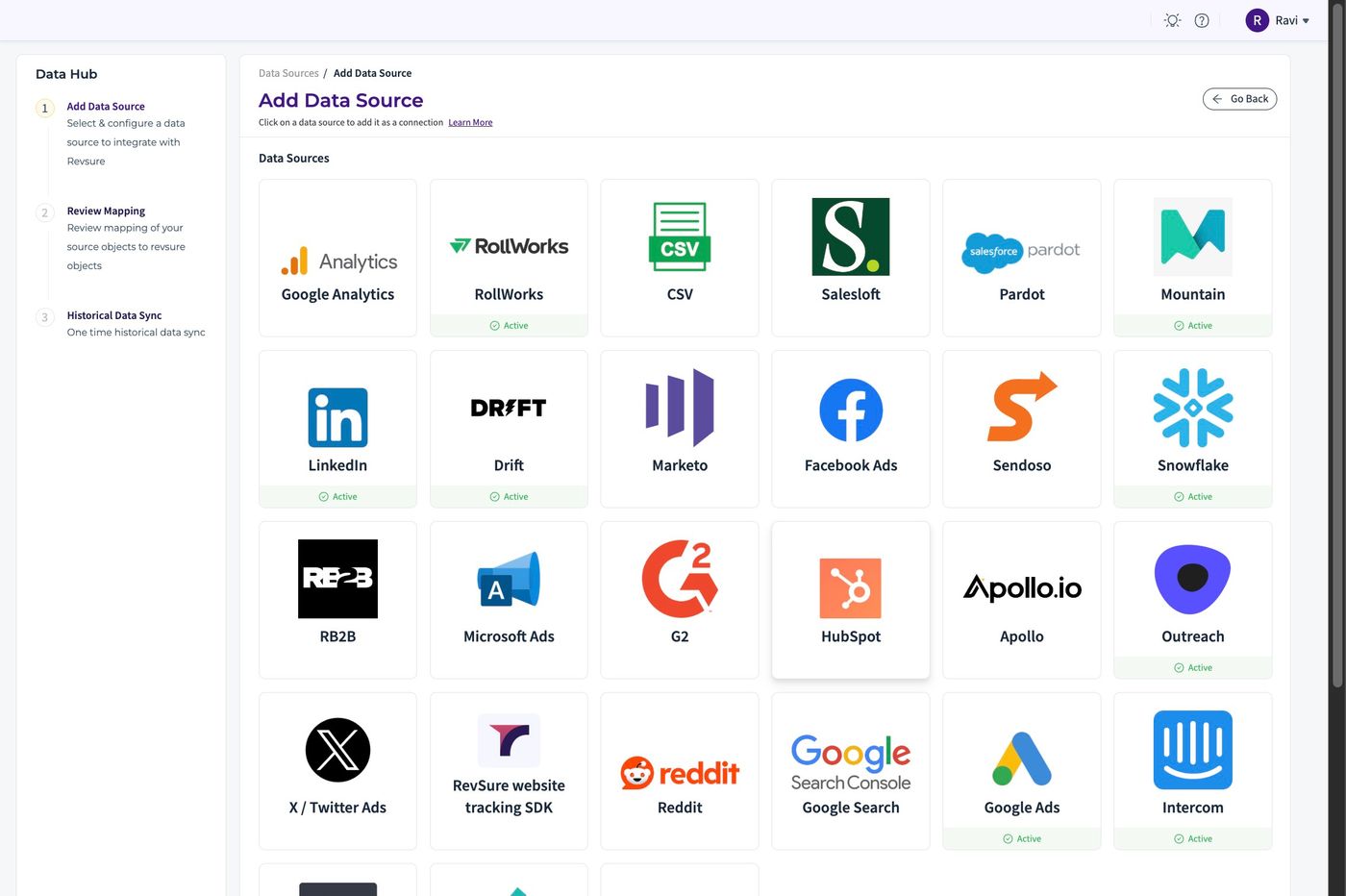Click the Active status under Snowflake
1346x896 pixels.
click(1193, 497)
